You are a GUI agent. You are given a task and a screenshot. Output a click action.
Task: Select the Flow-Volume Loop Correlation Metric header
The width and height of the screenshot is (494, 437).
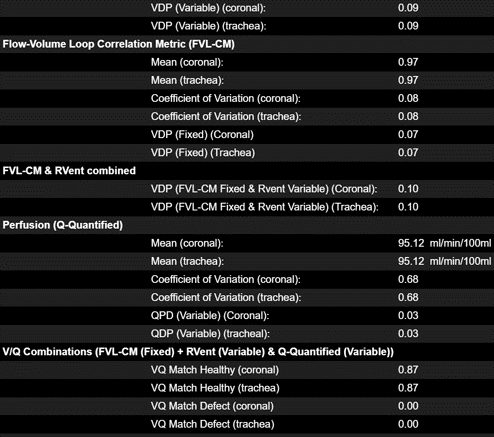(118, 44)
